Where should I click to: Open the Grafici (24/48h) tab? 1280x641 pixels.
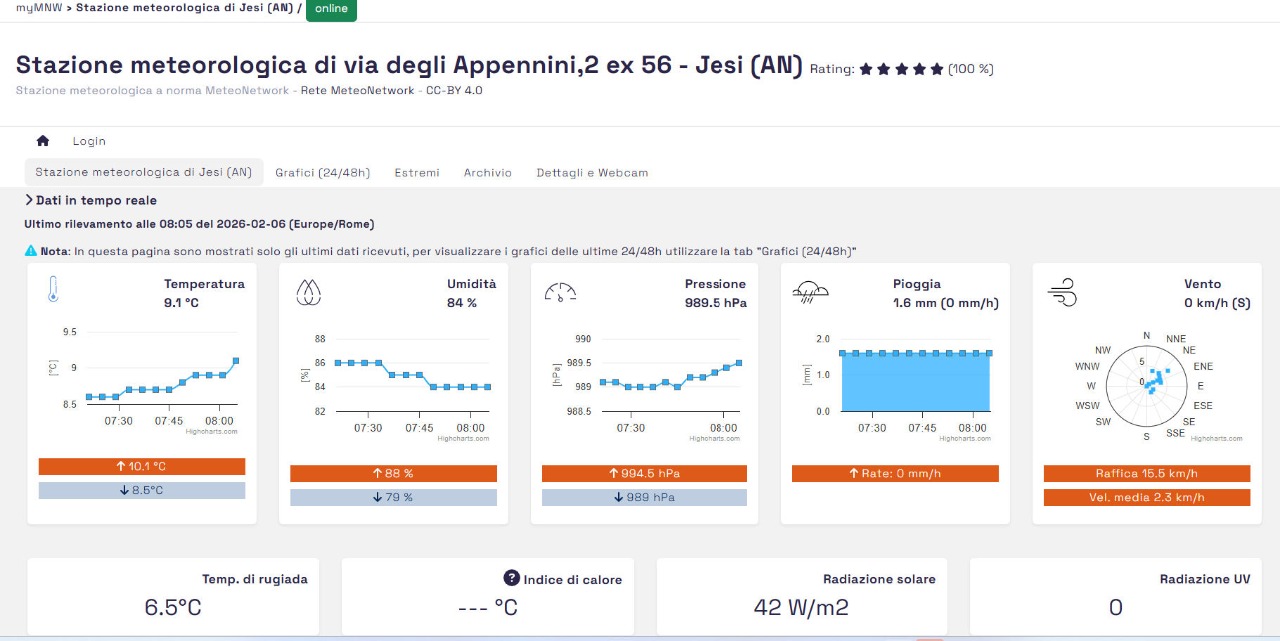click(x=322, y=173)
